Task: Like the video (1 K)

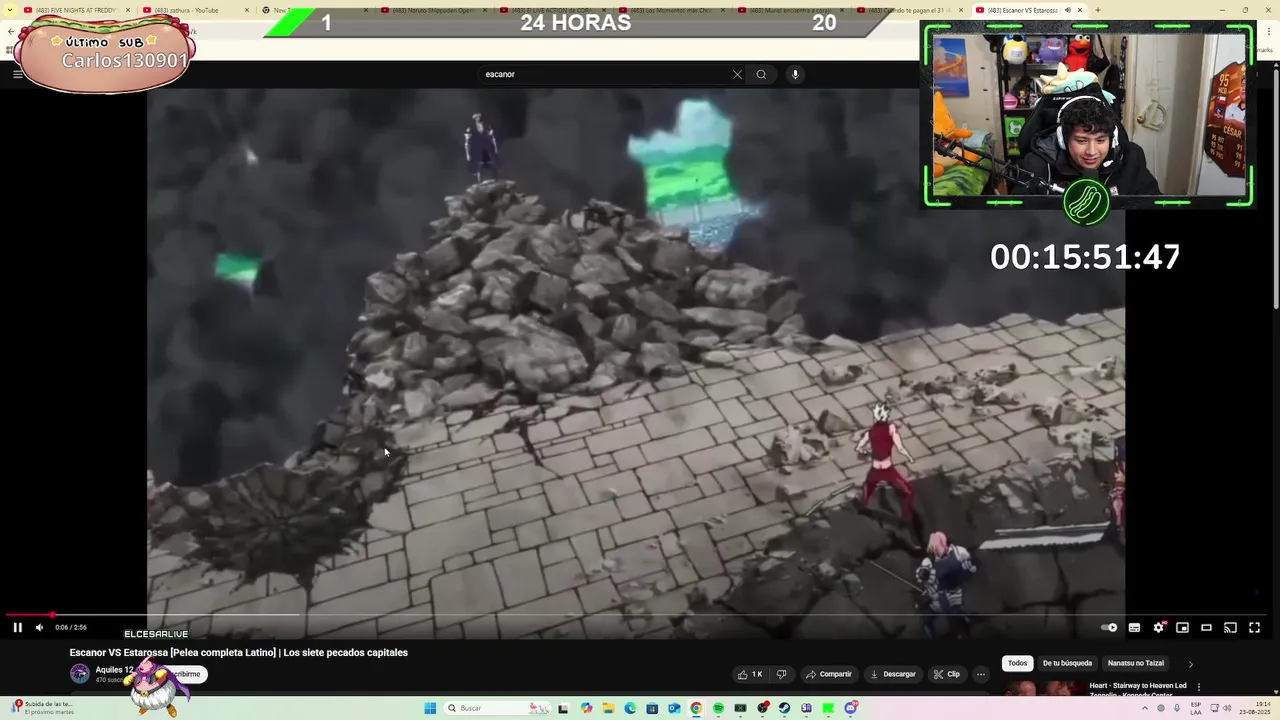Action: [750, 674]
